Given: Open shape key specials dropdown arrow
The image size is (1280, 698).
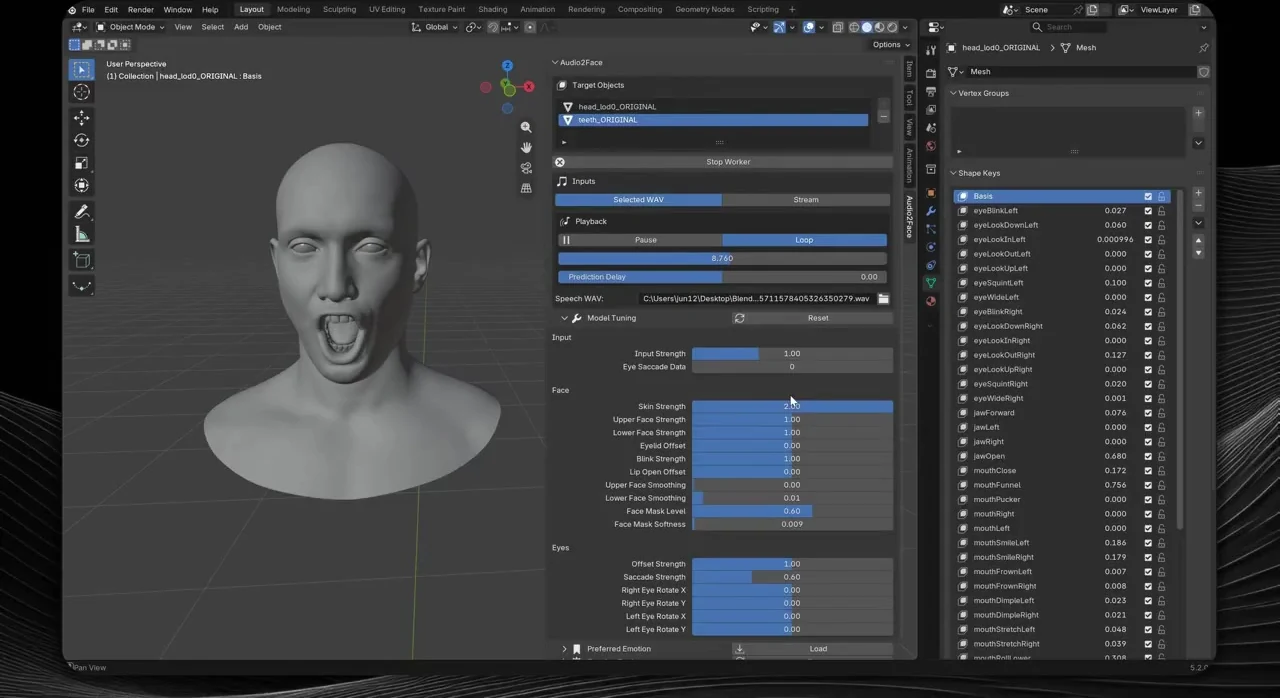Looking at the screenshot, I should [1198, 223].
